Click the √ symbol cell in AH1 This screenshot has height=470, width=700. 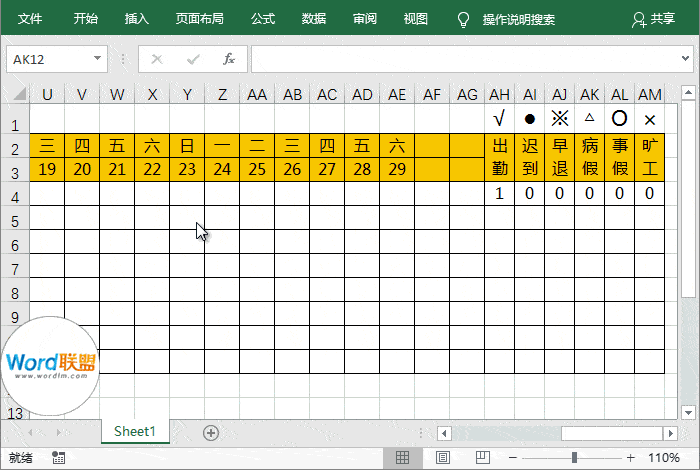point(499,119)
